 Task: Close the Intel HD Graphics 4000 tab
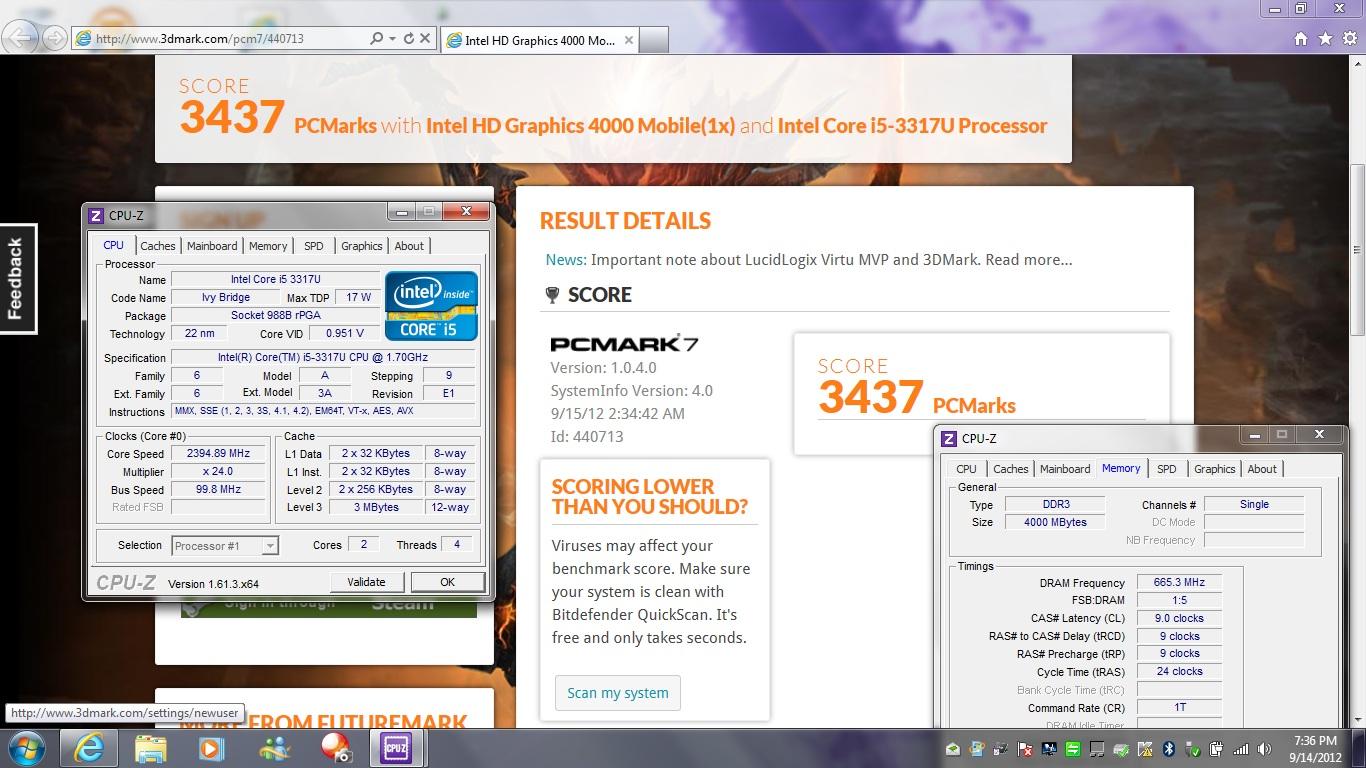coord(629,40)
